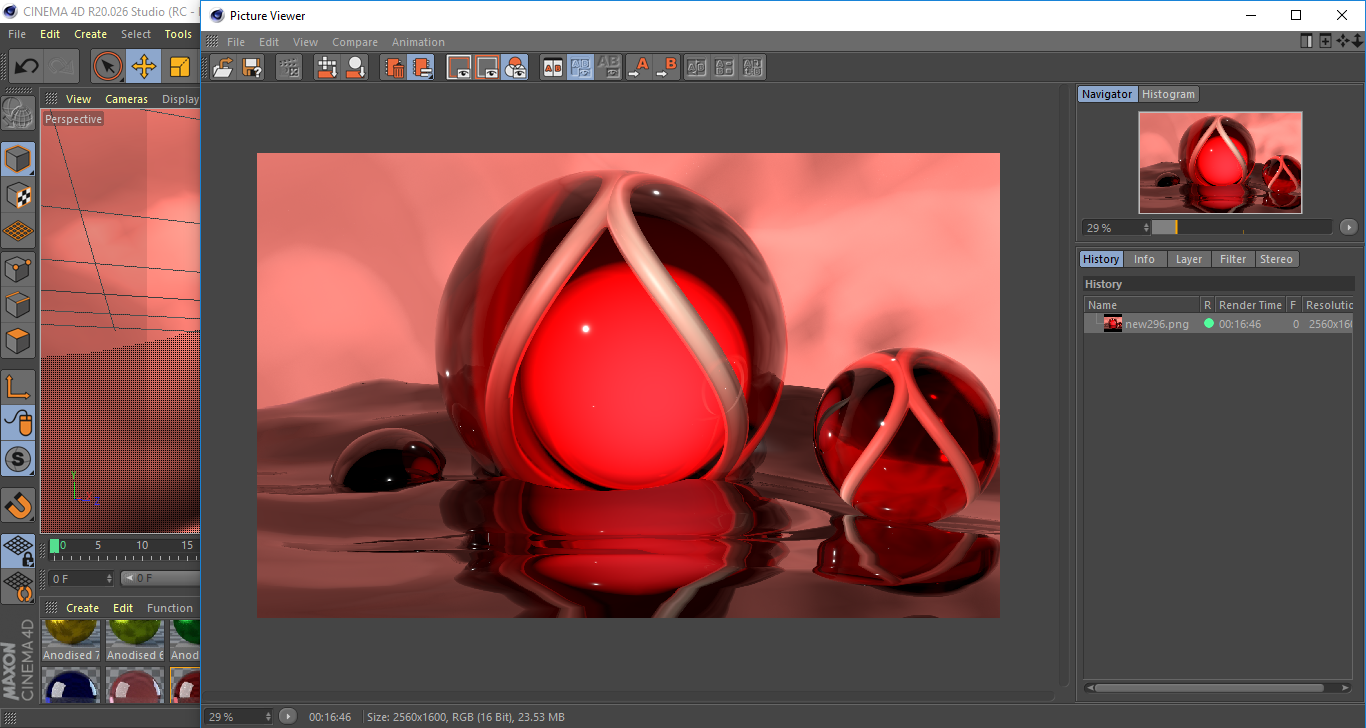Toggle the first display-mode eye icon

click(x=459, y=67)
